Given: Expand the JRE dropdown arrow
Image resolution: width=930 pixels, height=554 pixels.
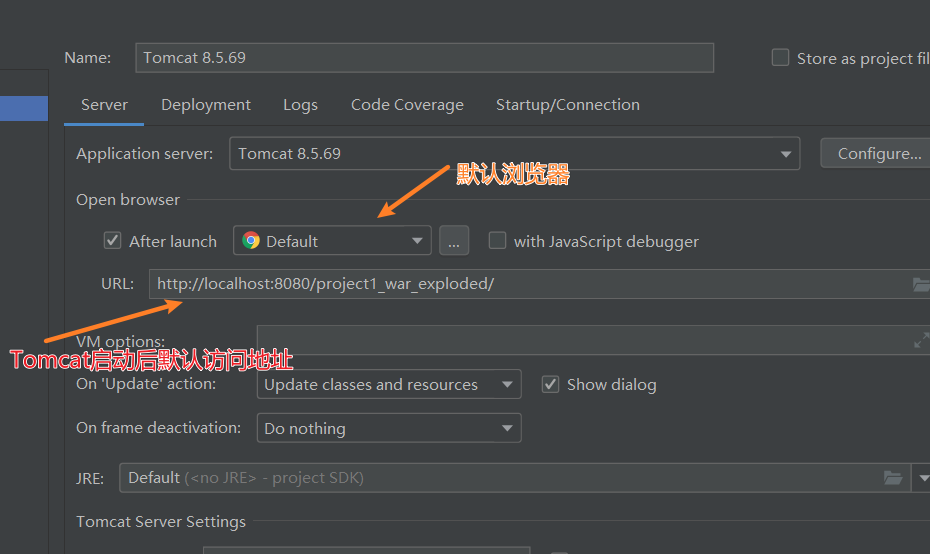Looking at the screenshot, I should (923, 477).
